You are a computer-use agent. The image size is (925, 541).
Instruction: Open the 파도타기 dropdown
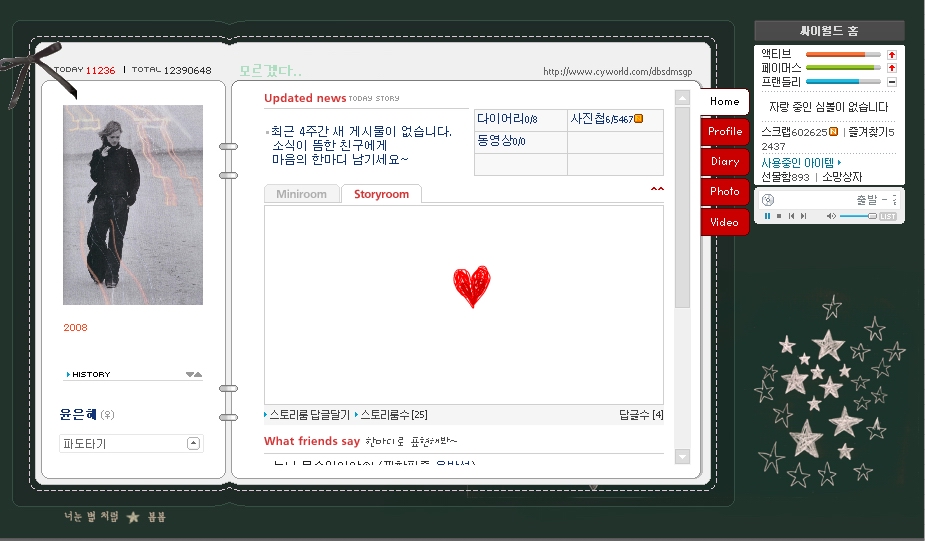(x=131, y=444)
